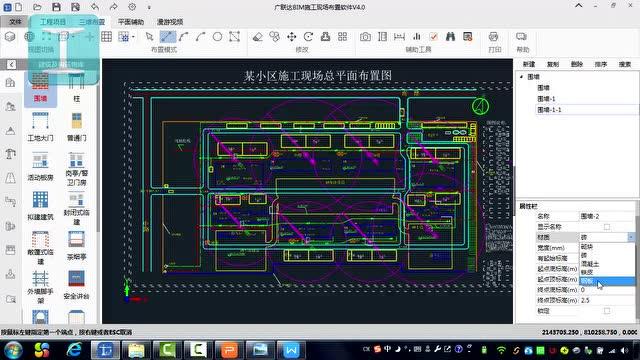Open the settings gear in quick access bar
The image size is (640, 360).
(132, 7)
